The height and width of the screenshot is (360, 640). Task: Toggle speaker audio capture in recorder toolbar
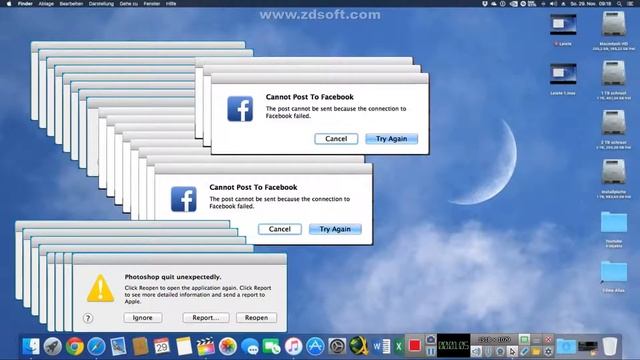tap(476, 351)
